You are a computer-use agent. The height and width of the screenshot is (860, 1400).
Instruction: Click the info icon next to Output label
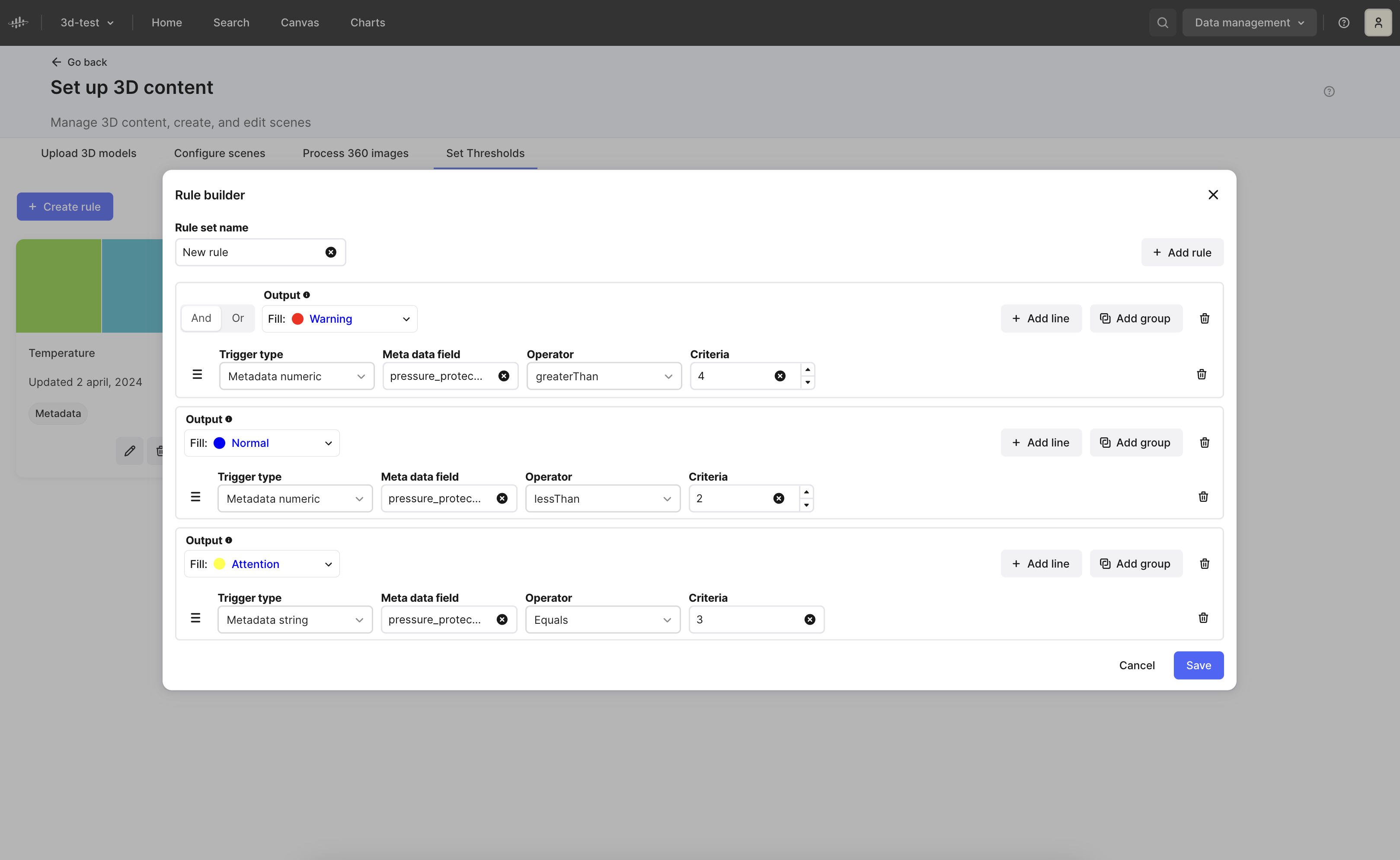(x=307, y=295)
